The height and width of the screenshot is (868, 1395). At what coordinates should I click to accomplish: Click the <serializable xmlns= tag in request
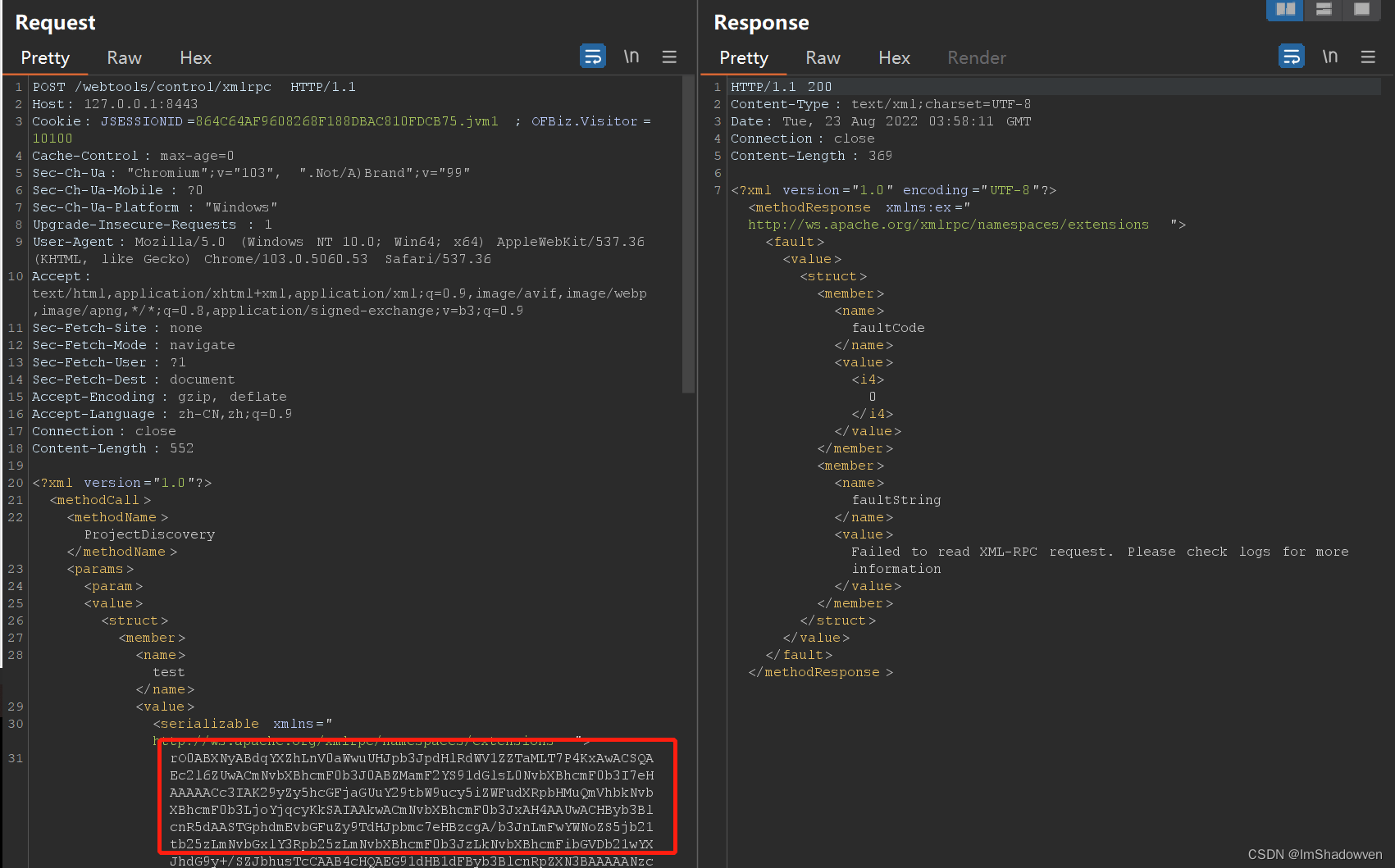(242, 724)
